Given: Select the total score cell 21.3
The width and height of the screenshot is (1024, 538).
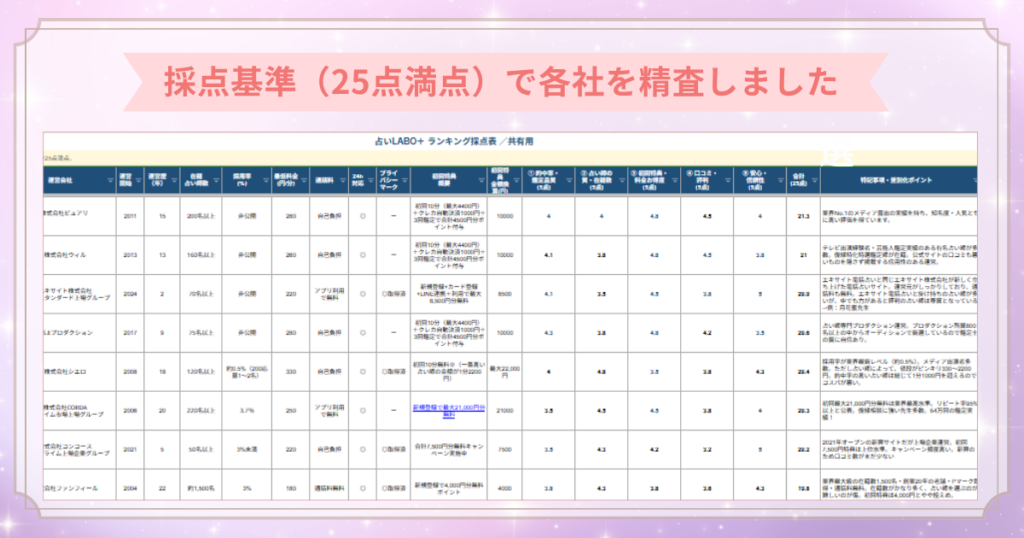Looking at the screenshot, I should click(803, 216).
